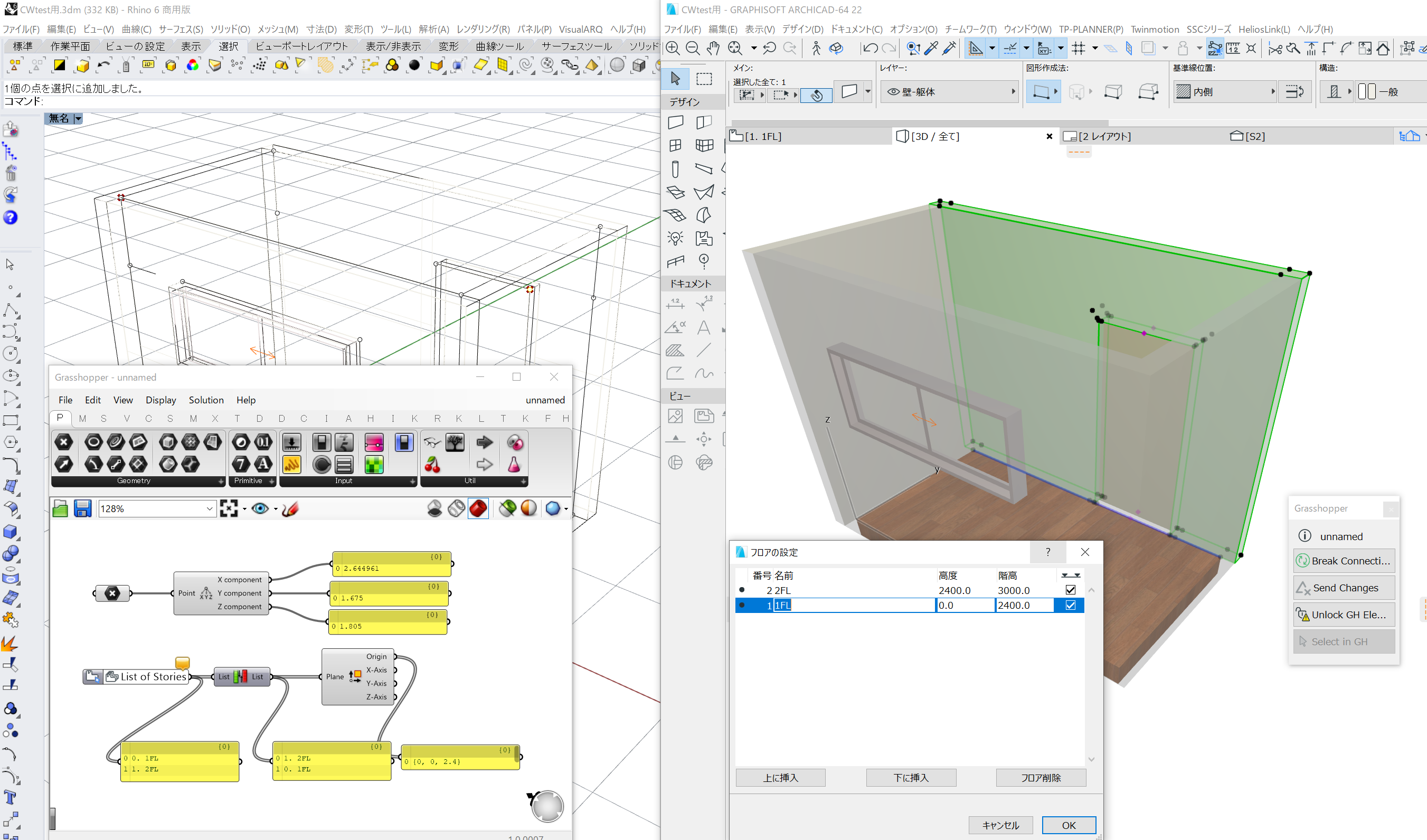Select the ArchiCAD marquee tool

(704, 79)
